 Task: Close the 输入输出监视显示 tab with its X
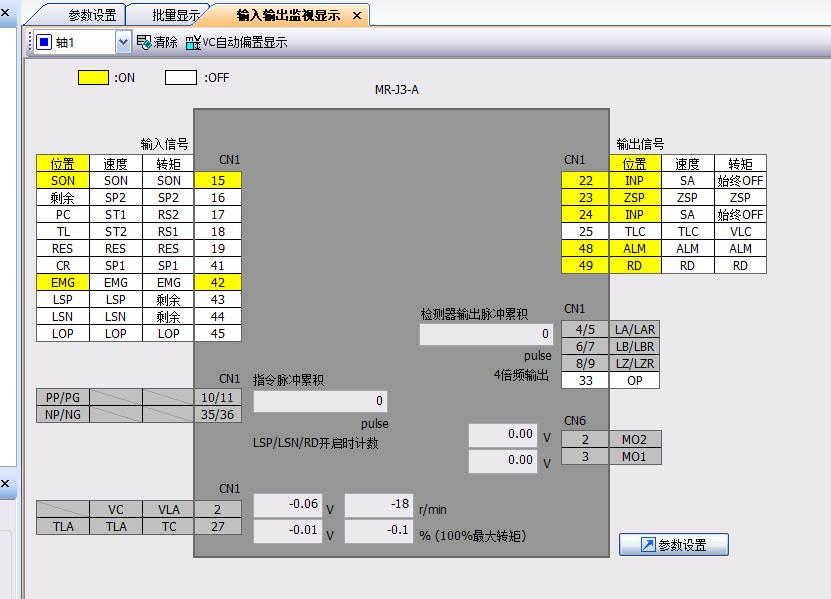click(x=355, y=16)
